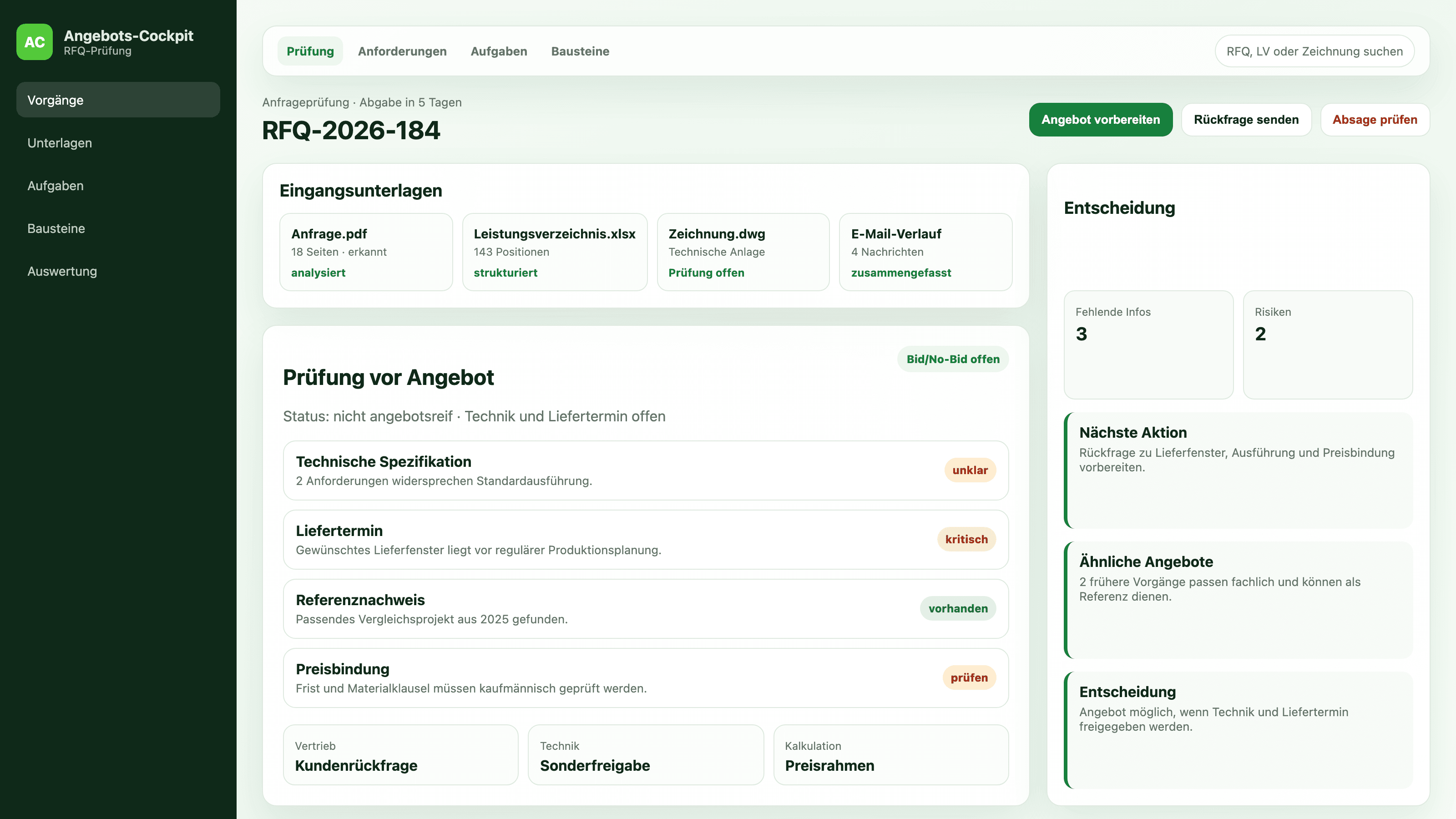
Task: Open the lower Entscheidung recommendation panel
Action: (x=1238, y=730)
